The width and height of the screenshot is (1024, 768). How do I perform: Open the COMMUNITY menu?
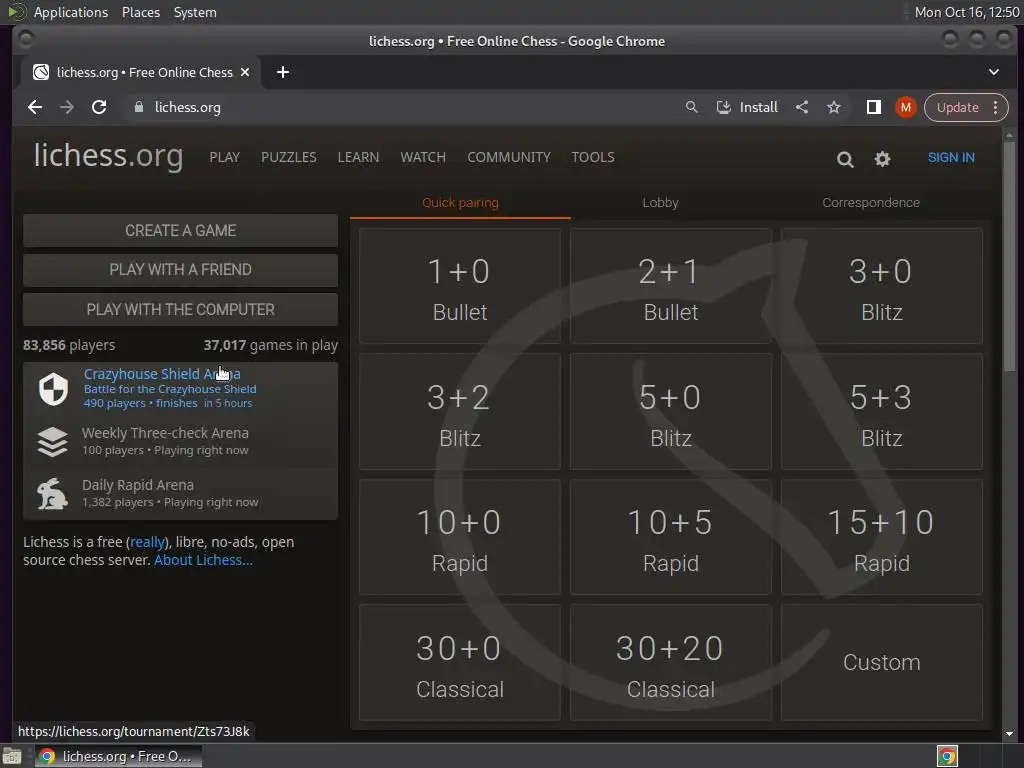point(509,157)
